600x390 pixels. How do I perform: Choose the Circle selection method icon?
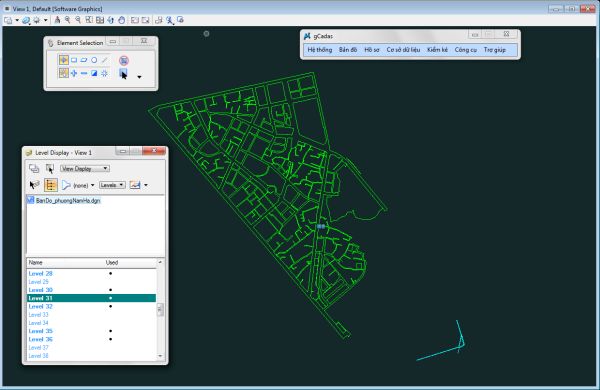(x=94, y=60)
